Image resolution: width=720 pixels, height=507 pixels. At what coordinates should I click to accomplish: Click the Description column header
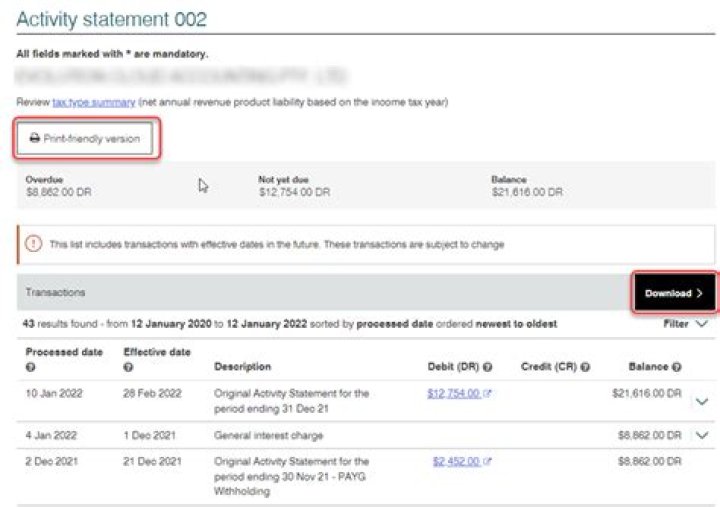tap(242, 367)
